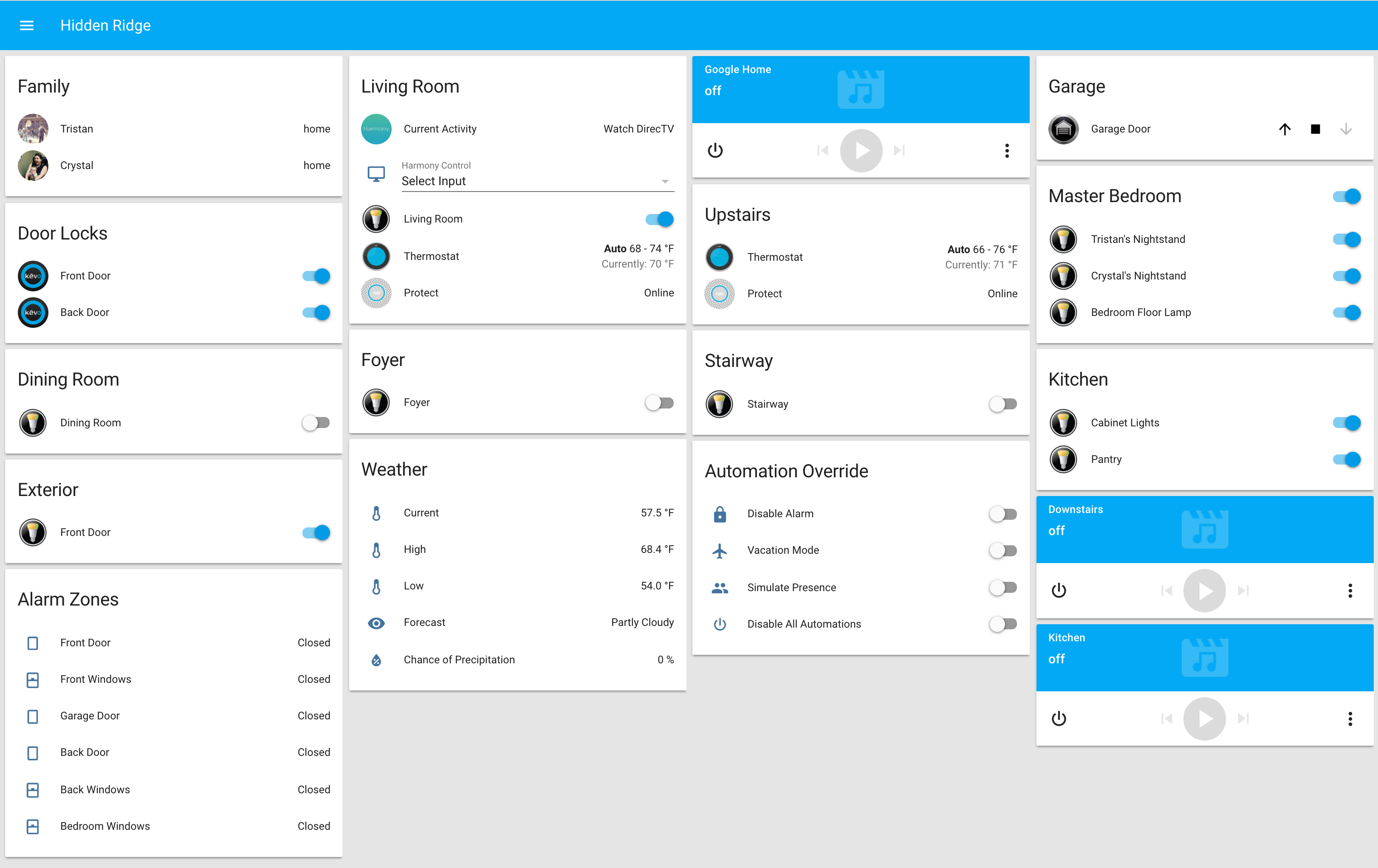Click Google Home power icon
The image size is (1378, 868).
(x=715, y=150)
